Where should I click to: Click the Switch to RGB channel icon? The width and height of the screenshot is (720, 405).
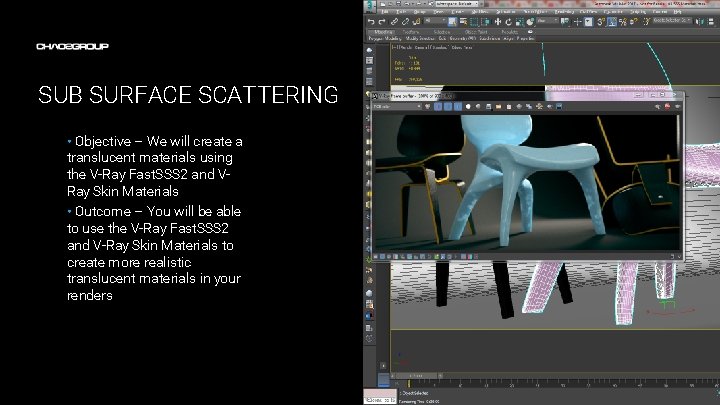(x=428, y=107)
